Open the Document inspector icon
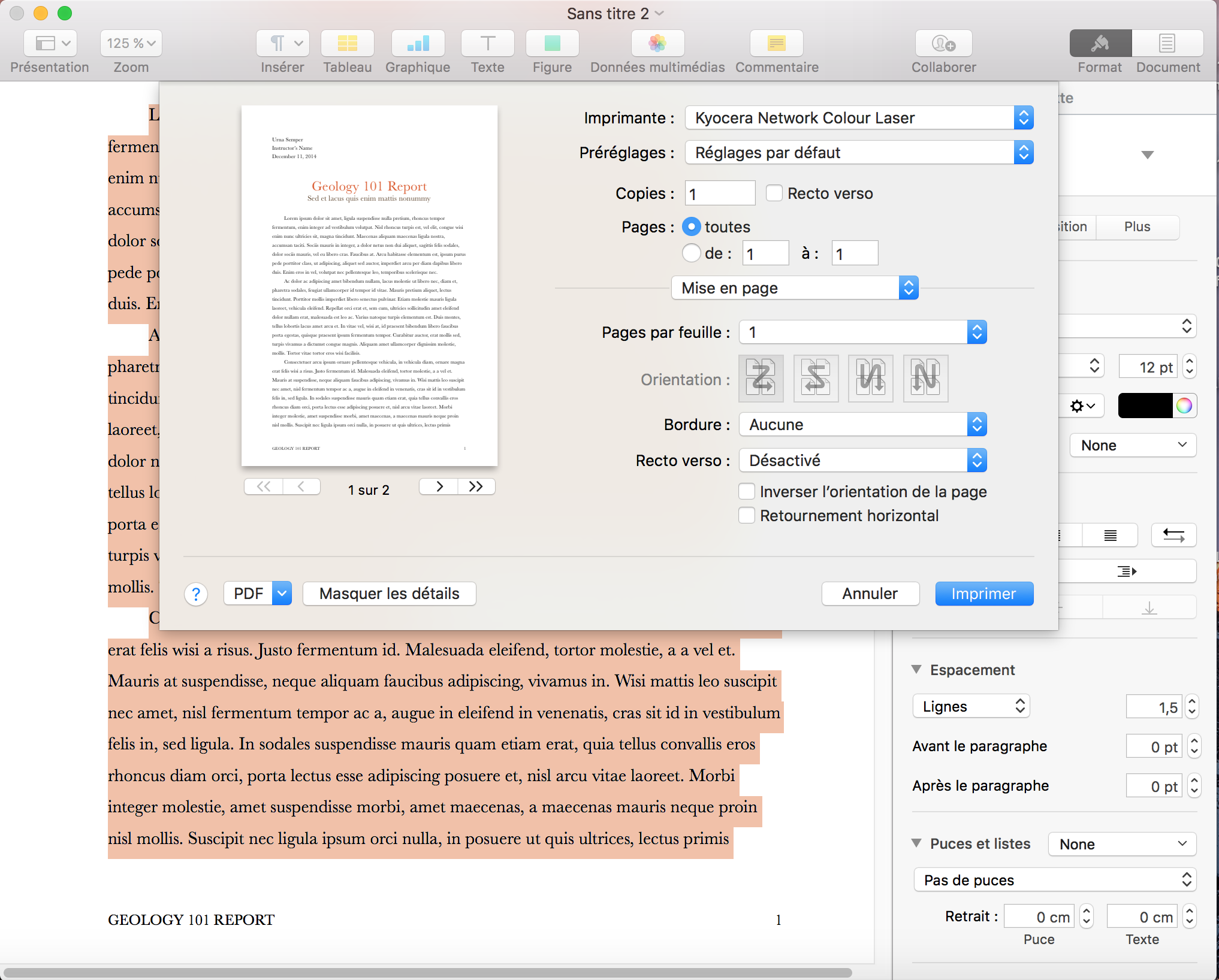Screen dimensions: 1219x980 pos(1167,43)
